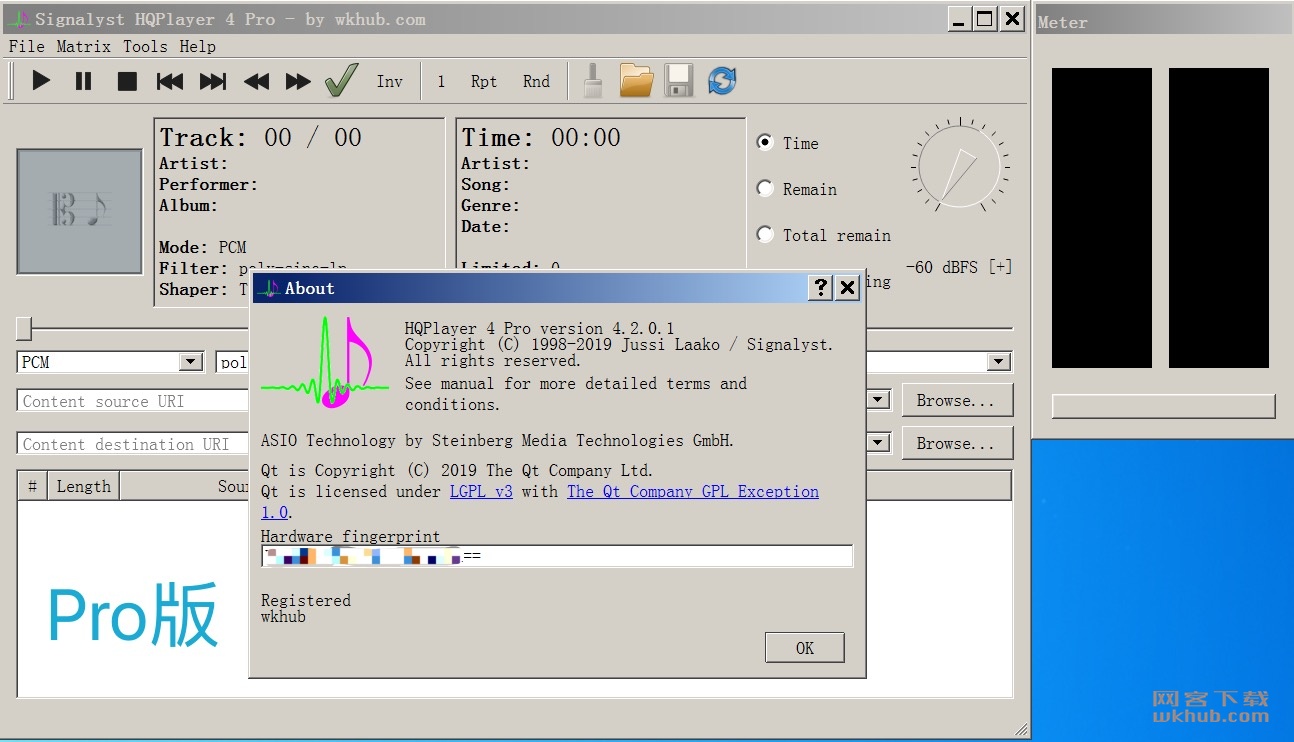This screenshot has height=742, width=1294.
Task: Confirm About dialog with OK
Action: [805, 648]
